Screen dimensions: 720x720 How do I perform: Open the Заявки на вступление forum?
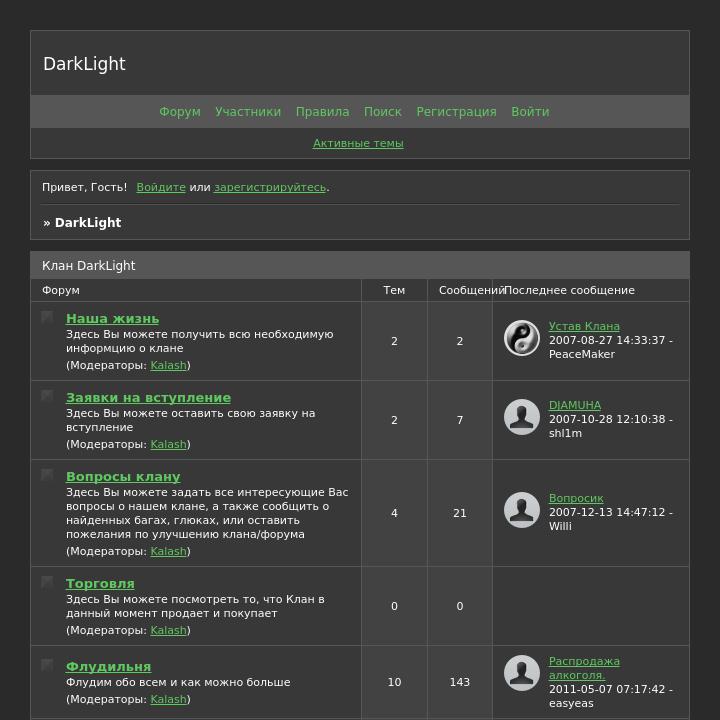148,398
